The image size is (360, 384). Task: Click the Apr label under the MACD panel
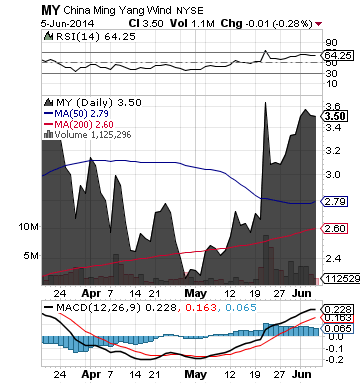pyautogui.click(x=91, y=374)
